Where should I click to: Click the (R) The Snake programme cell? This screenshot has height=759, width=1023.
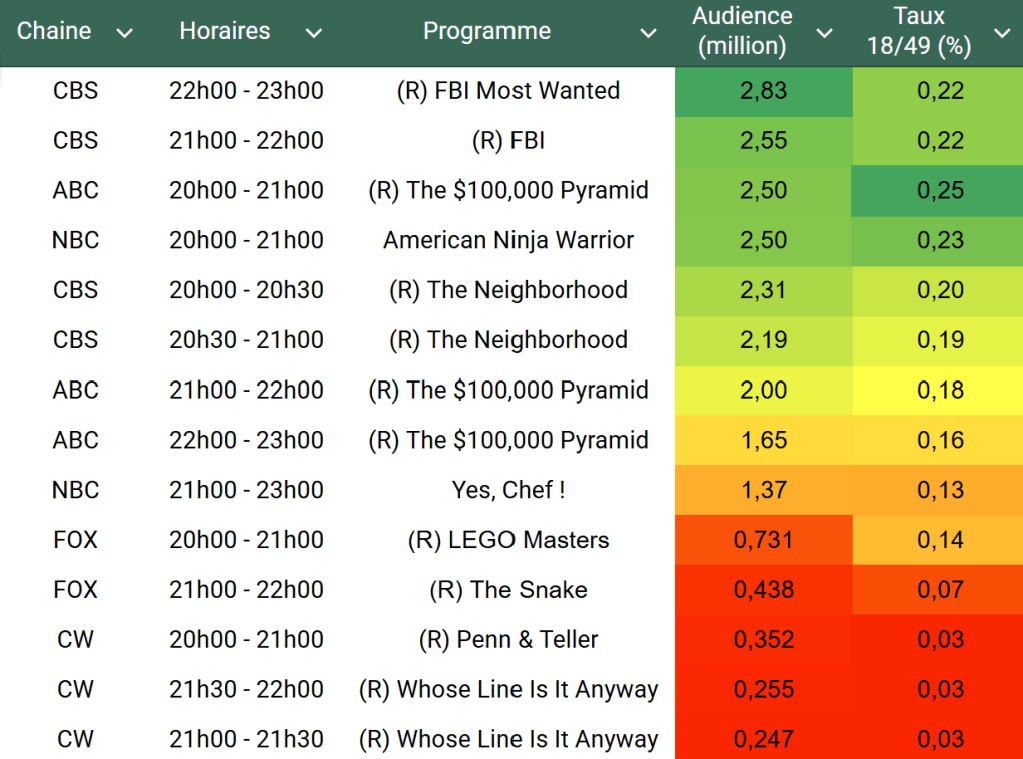tap(508, 590)
